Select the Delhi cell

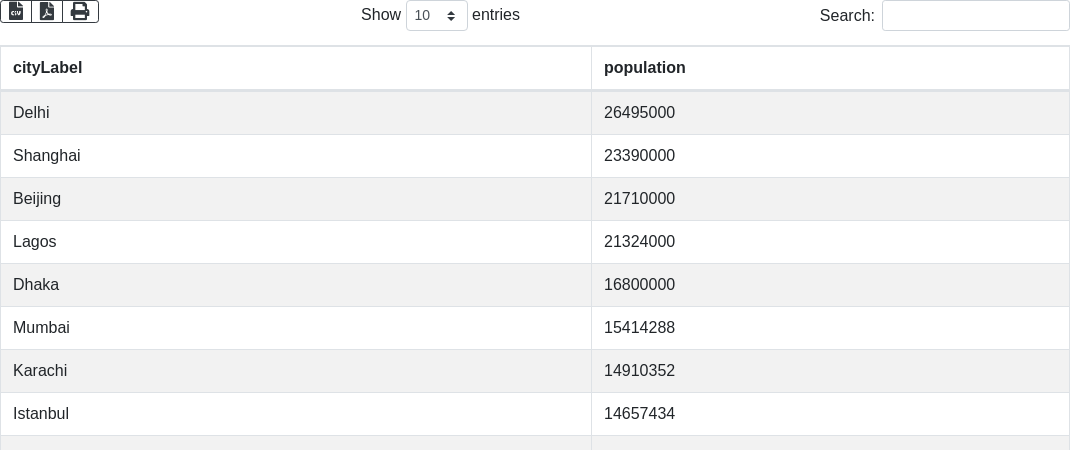[x=31, y=113]
